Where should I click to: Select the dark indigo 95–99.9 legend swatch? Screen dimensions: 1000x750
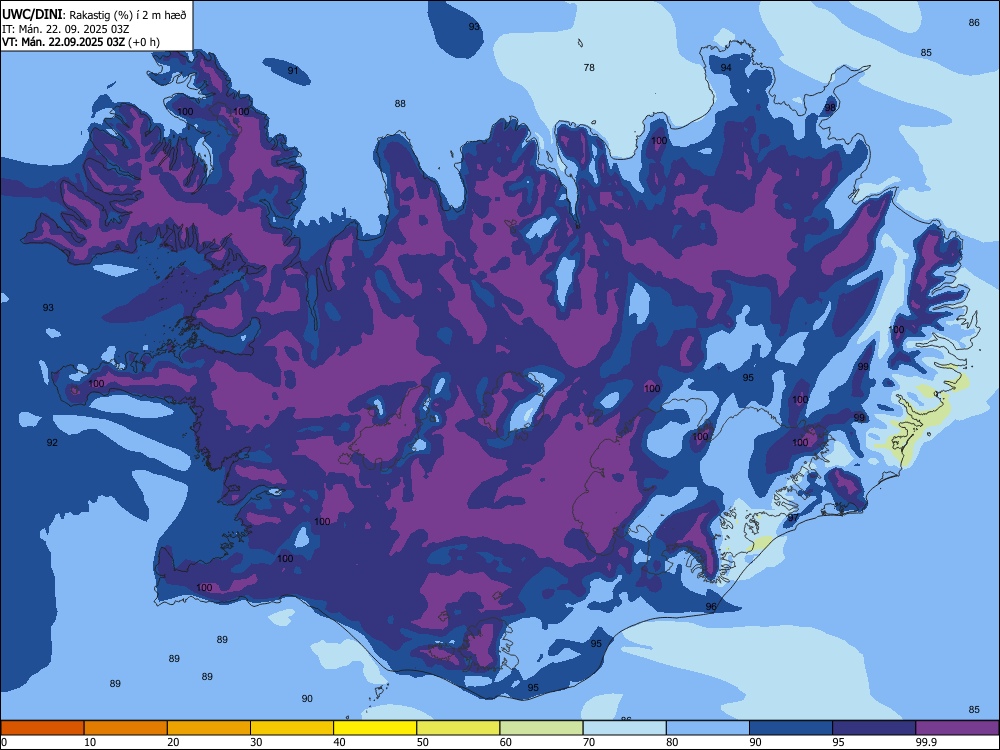874,728
